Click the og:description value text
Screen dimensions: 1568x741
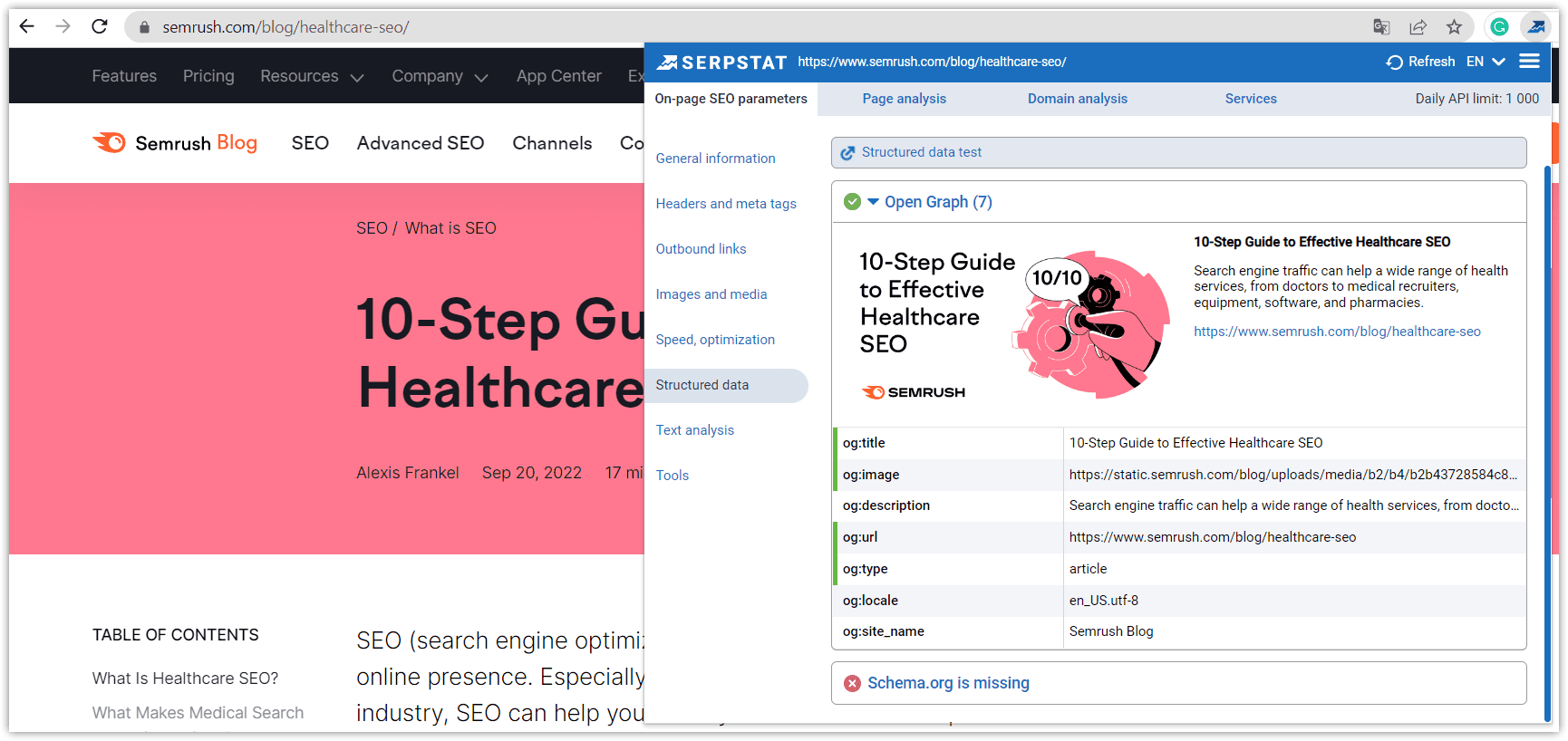click(1293, 505)
